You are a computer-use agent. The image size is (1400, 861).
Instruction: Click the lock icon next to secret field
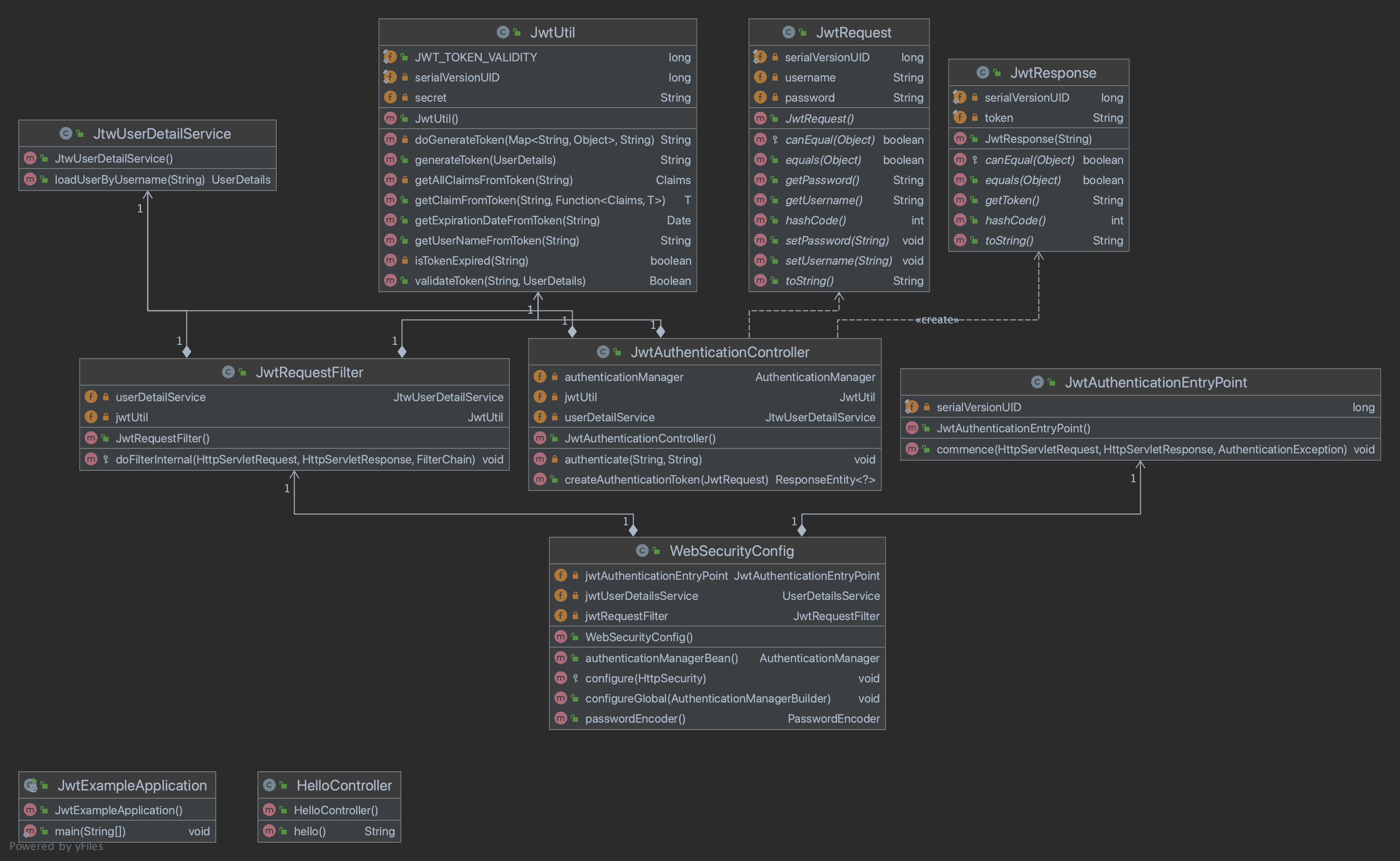(405, 98)
